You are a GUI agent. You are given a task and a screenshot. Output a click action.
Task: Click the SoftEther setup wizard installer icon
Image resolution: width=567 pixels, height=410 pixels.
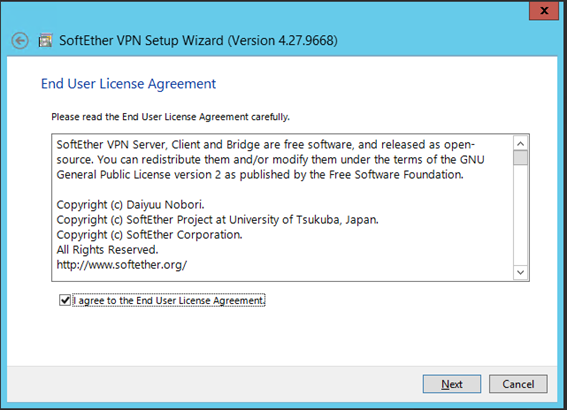[x=46, y=40]
